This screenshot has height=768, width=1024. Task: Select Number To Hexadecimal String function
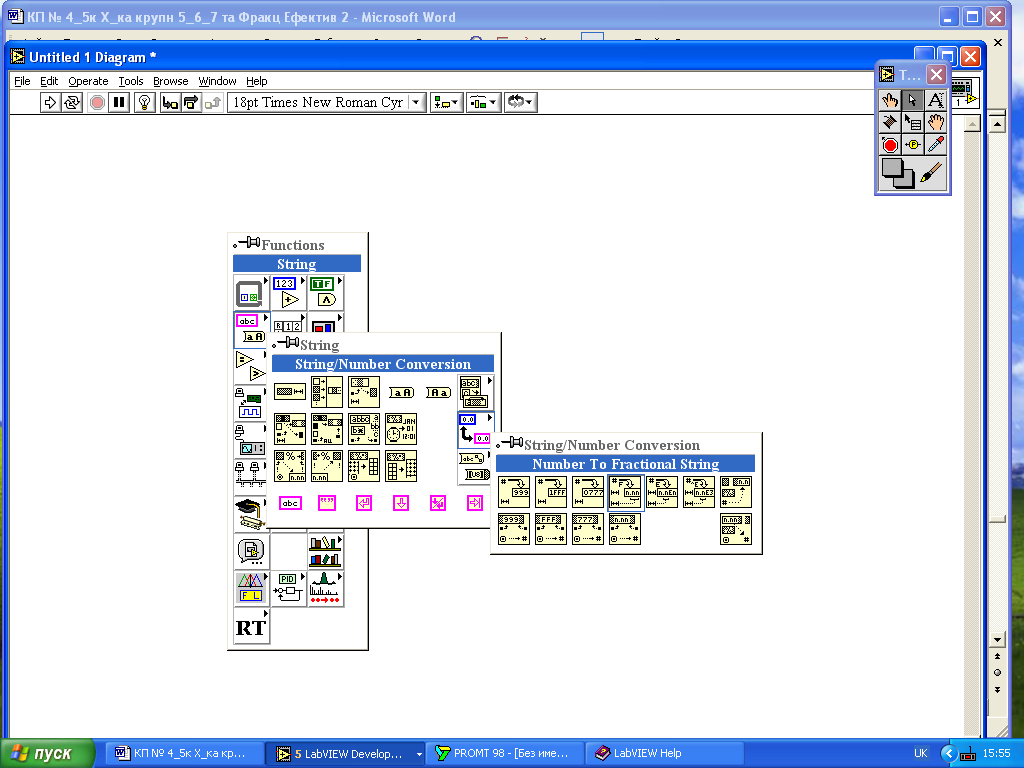(551, 492)
